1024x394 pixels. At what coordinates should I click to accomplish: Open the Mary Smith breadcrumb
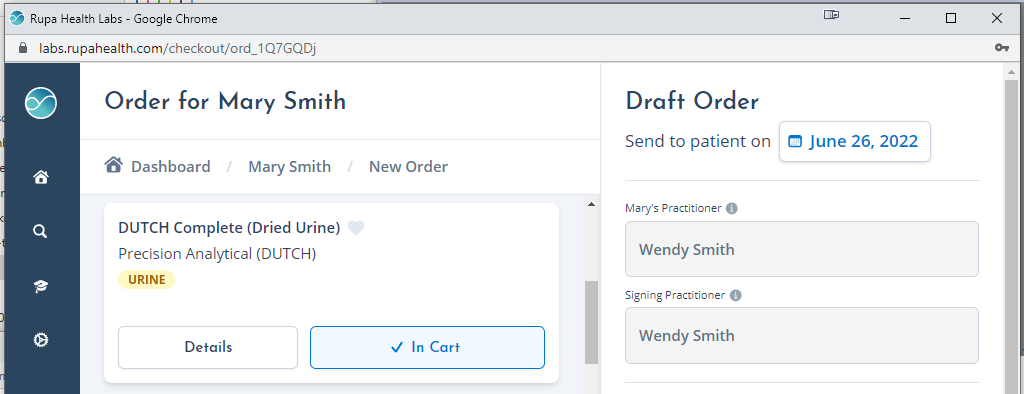[x=289, y=167]
